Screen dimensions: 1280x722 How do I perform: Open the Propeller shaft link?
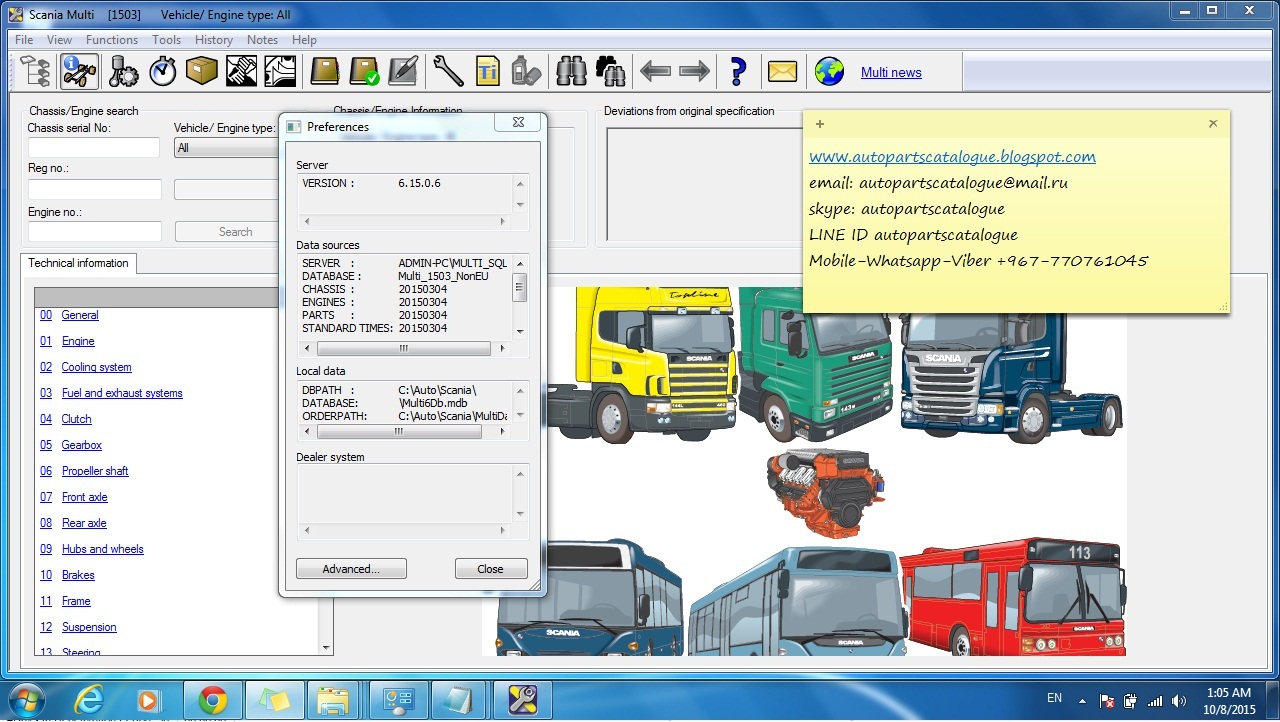tap(95, 471)
